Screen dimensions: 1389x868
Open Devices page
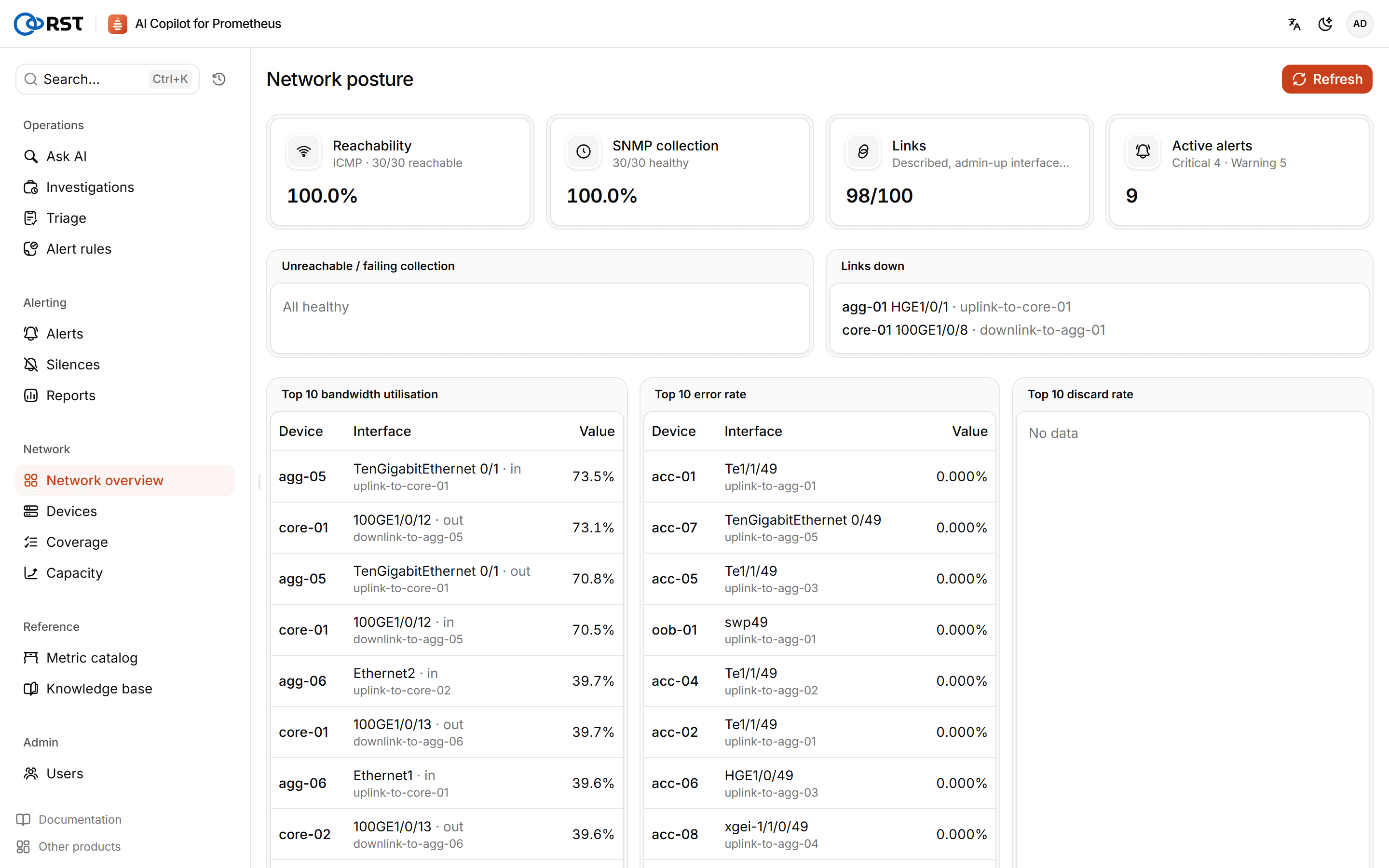tap(124, 511)
